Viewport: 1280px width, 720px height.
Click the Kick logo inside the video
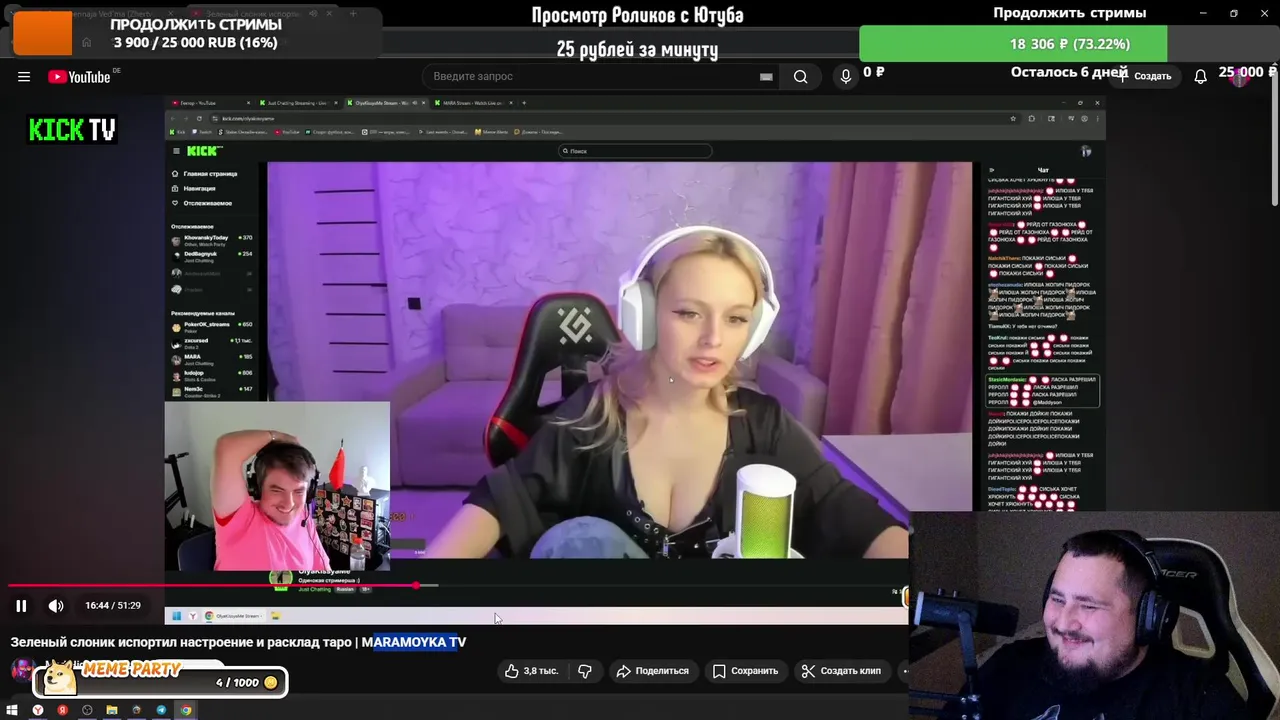203,151
